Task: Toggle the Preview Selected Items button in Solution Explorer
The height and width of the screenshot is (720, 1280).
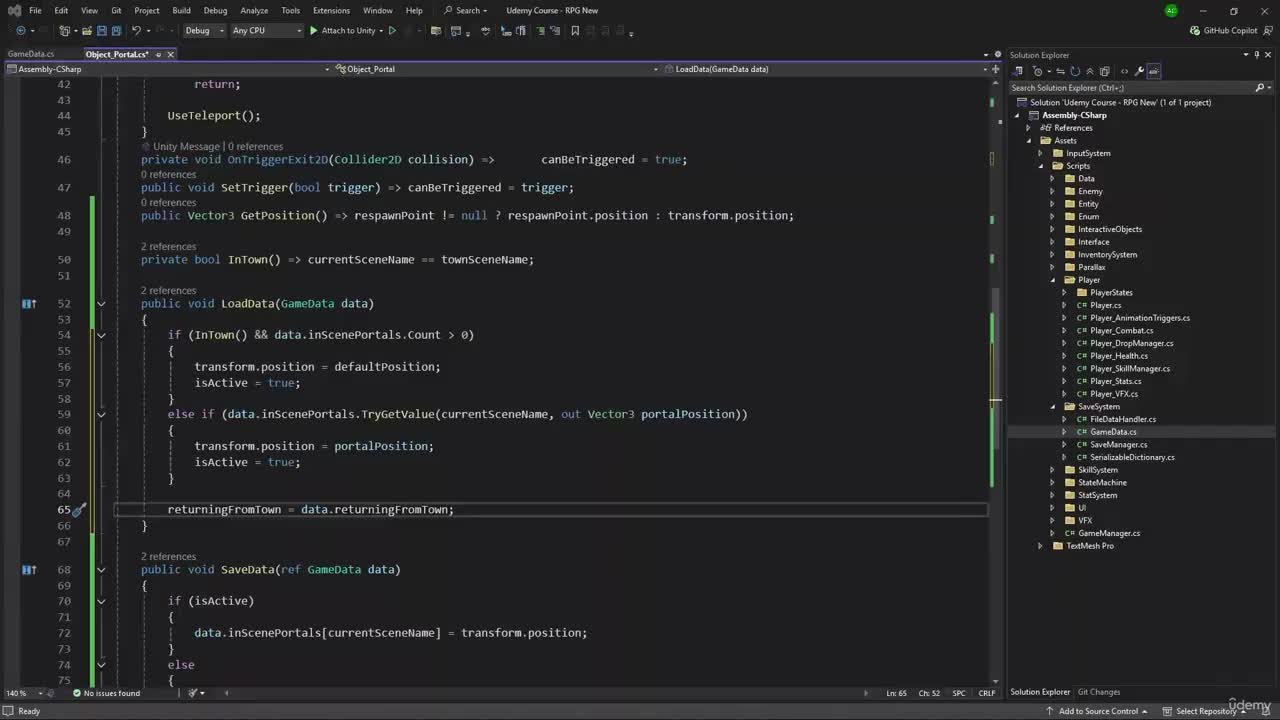Action: pyautogui.click(x=1153, y=71)
